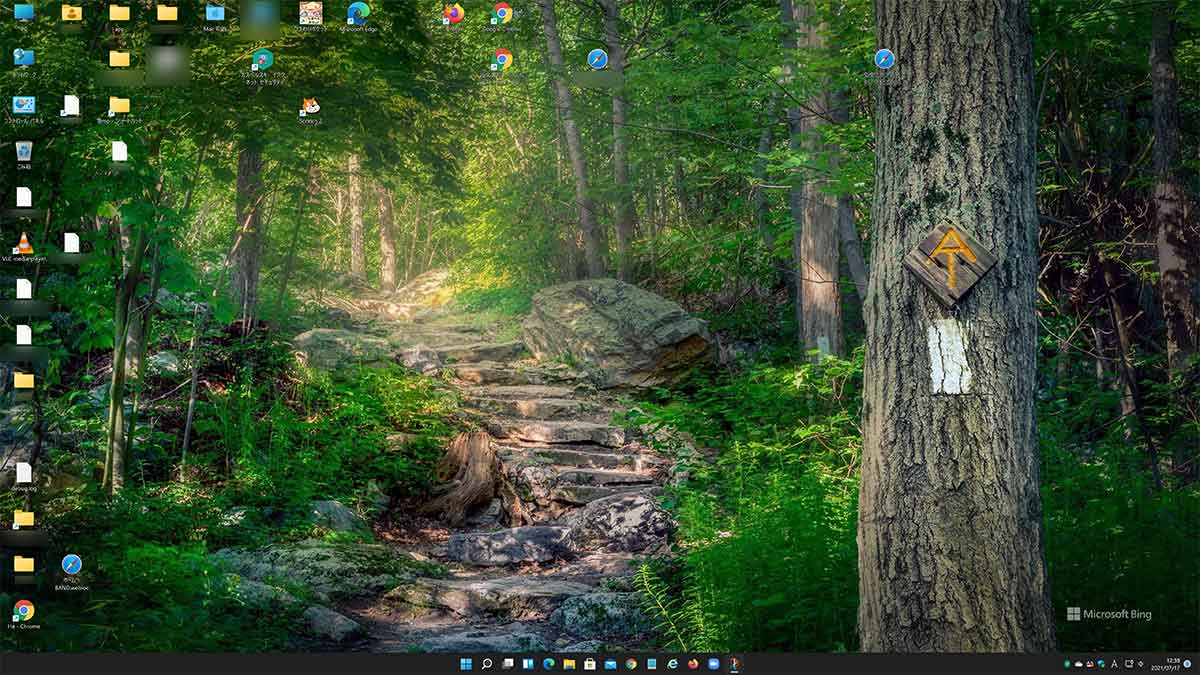The height and width of the screenshot is (675, 1200).
Task: Open the folder shortcut beside Control Panel row
Action: click(x=119, y=105)
